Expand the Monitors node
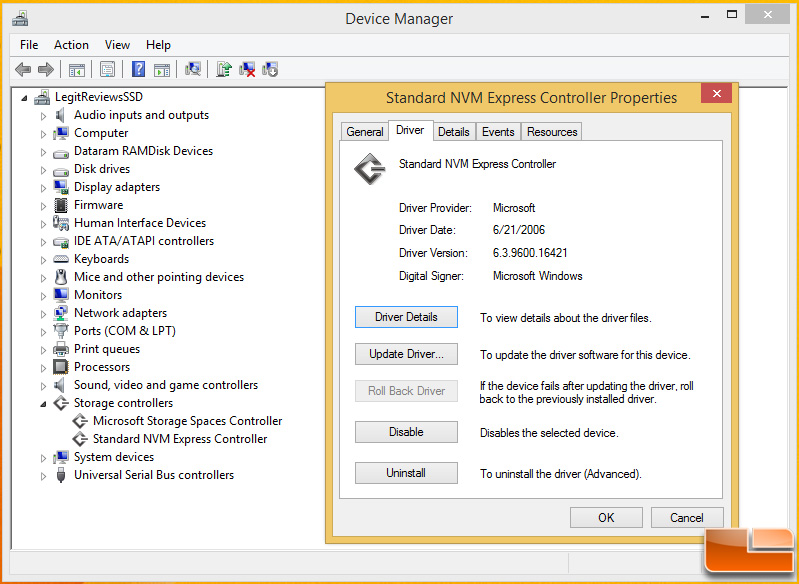The height and width of the screenshot is (584, 799). coord(43,296)
